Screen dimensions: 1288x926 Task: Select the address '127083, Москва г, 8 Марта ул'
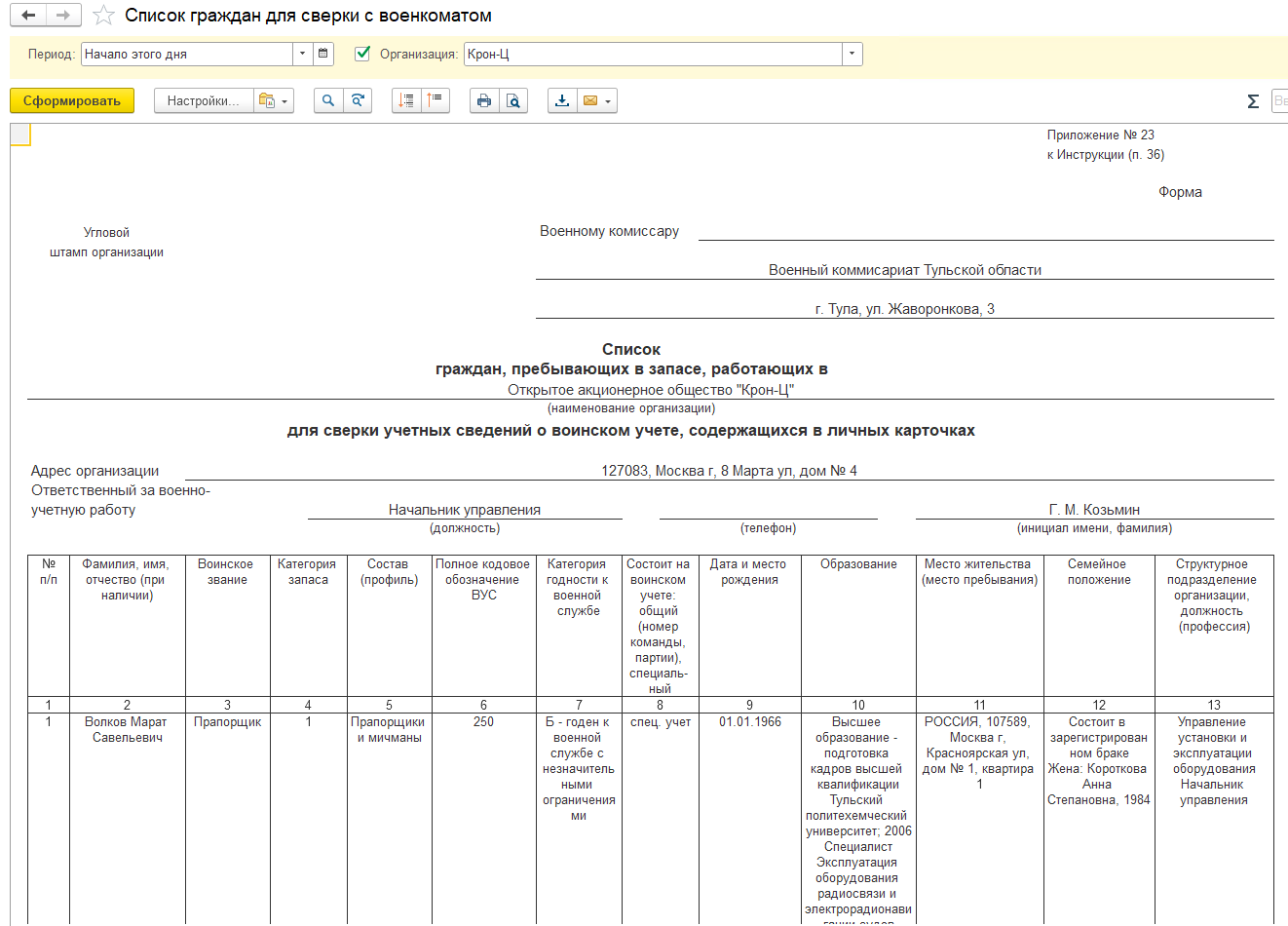click(x=729, y=472)
